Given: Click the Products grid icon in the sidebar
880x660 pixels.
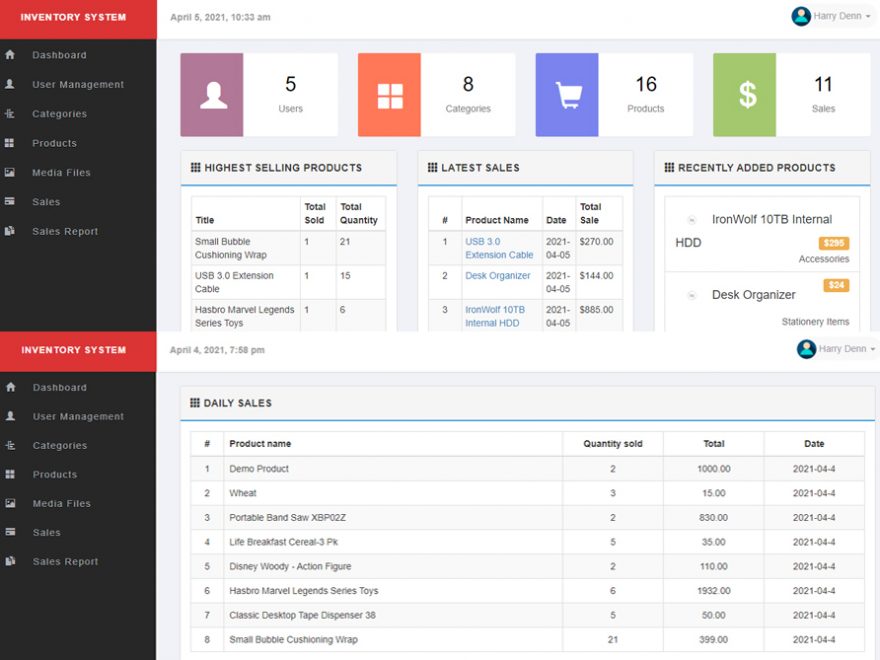Looking at the screenshot, I should click(x=12, y=142).
